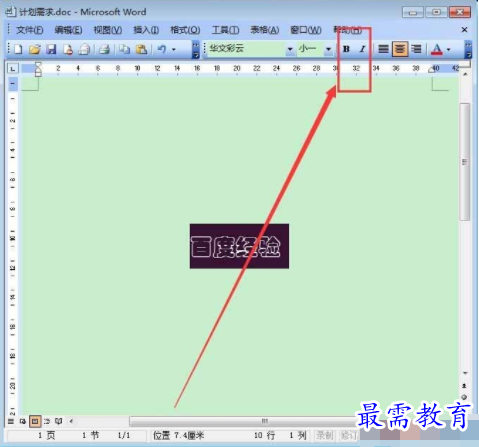Screen dimensions: 479x447
Task: Click the 1 页 status bar entry
Action: click(x=46, y=435)
